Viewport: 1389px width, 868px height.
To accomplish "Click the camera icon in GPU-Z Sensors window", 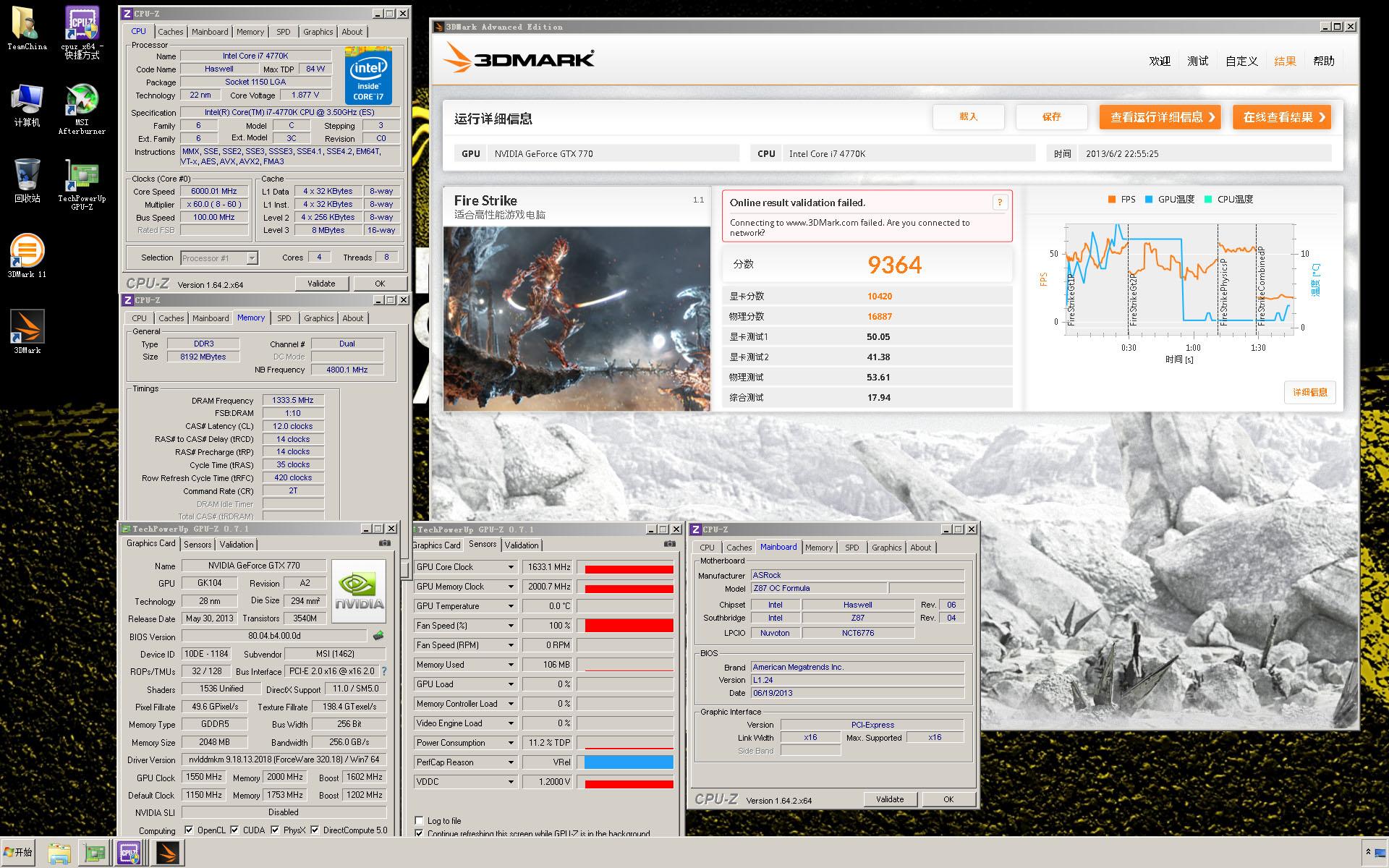I will click(x=670, y=544).
